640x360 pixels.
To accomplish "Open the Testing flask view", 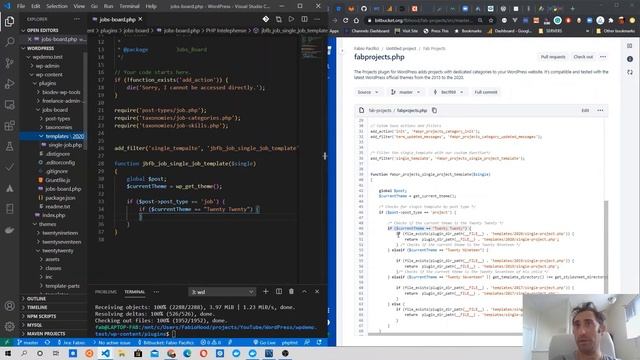I will point(9,146).
